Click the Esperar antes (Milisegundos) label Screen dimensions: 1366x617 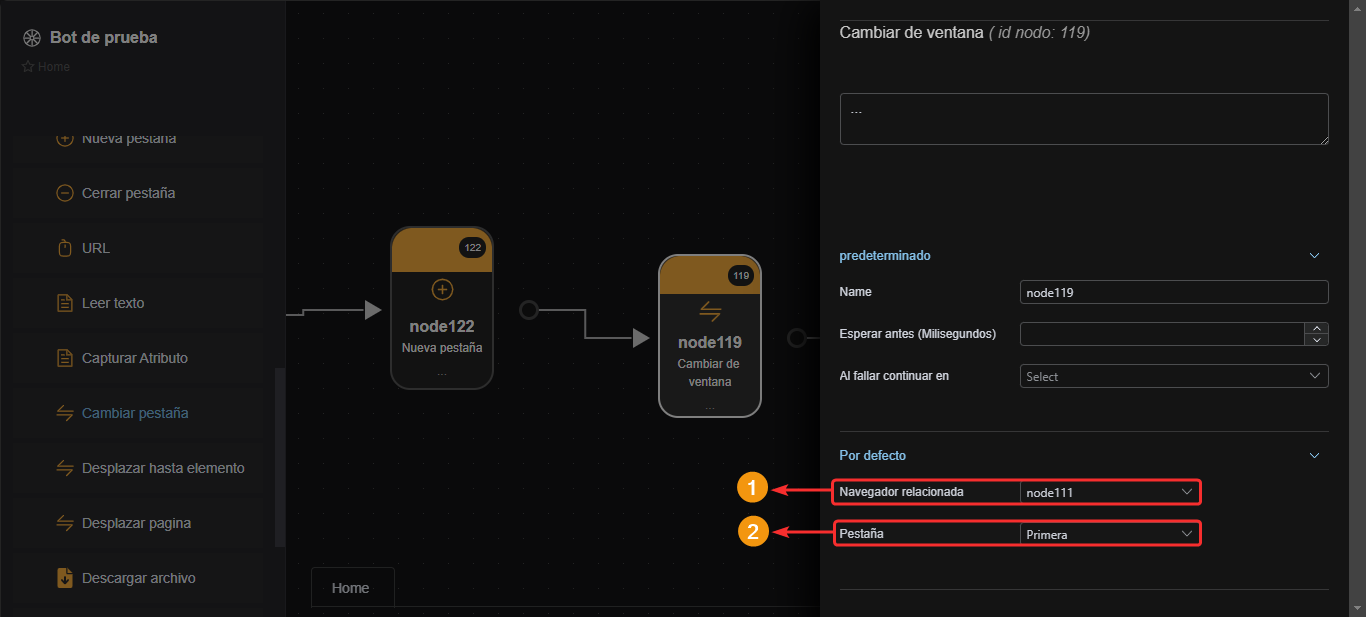pyautogui.click(x=918, y=334)
